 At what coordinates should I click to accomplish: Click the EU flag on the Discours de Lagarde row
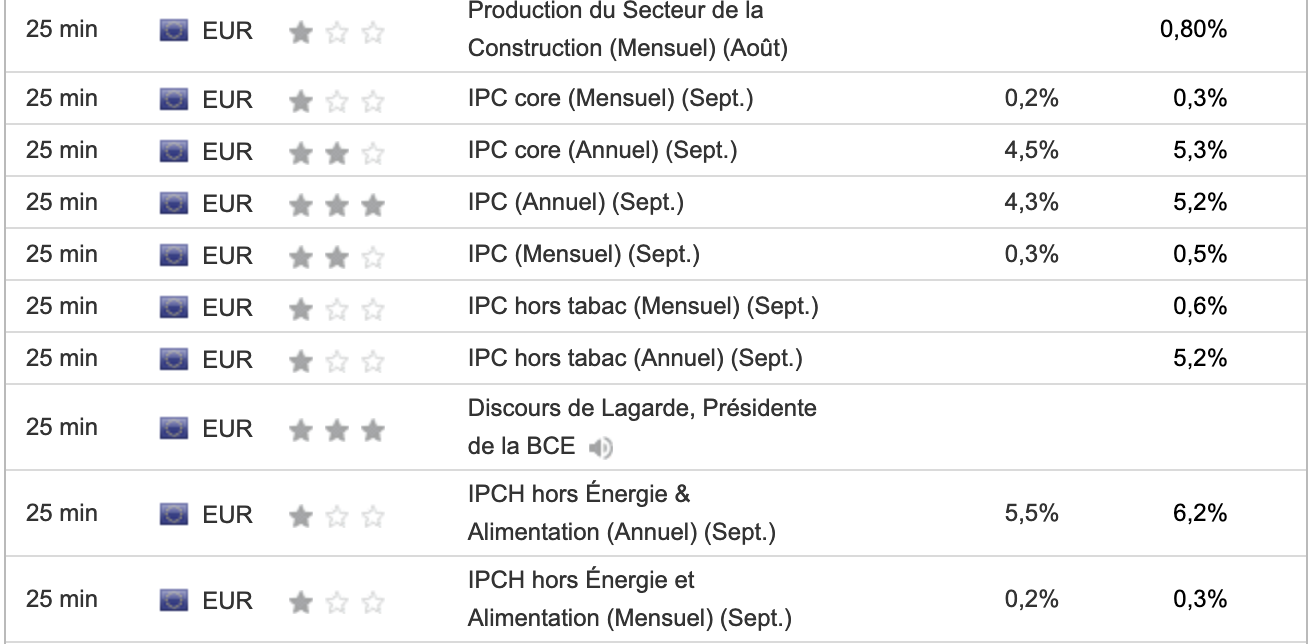click(174, 428)
